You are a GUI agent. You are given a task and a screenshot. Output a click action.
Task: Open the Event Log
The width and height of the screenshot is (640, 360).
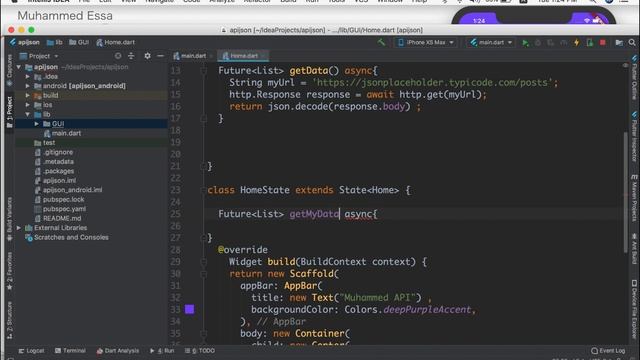coord(608,351)
